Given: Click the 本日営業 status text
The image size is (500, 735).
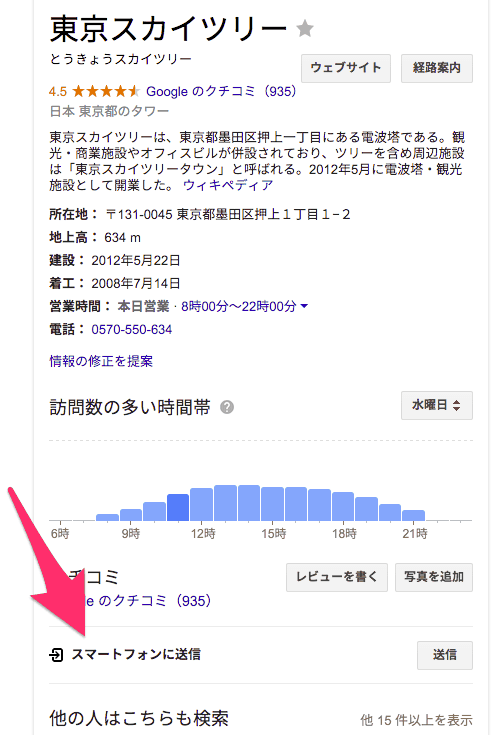Looking at the screenshot, I should point(143,307).
